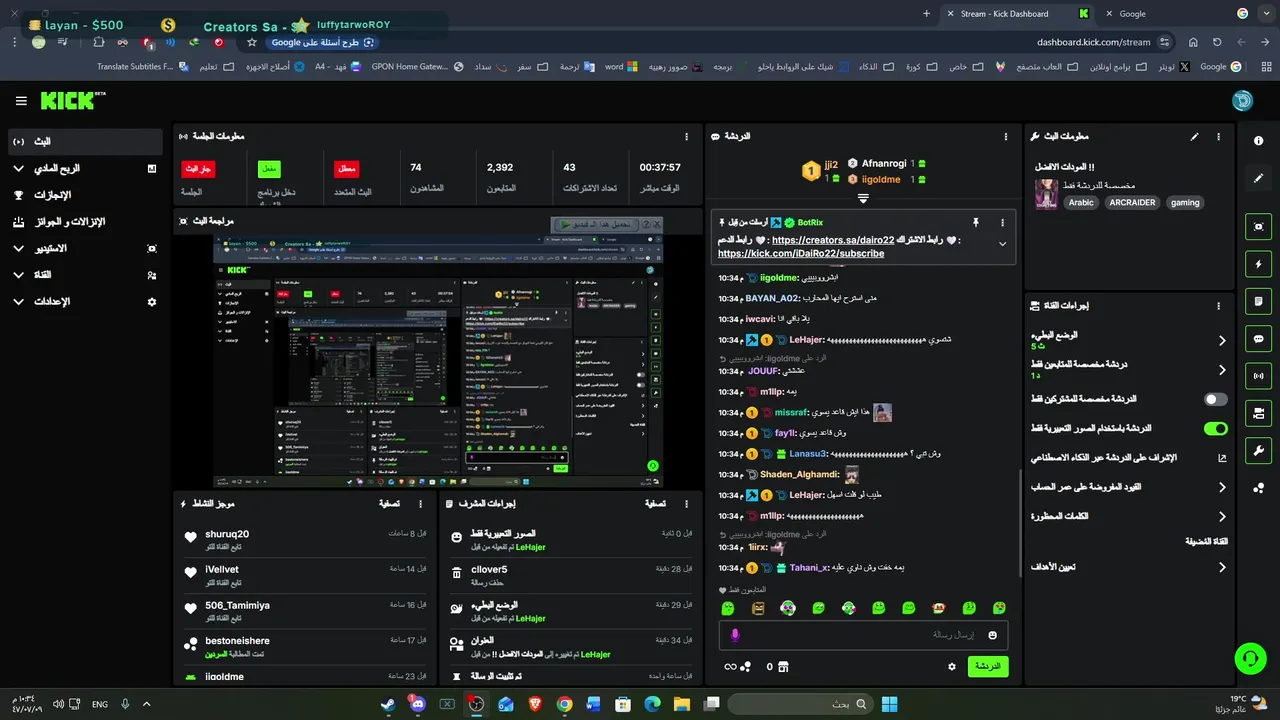Select the stream preview icon in right sidebar
Screen dimensions: 1280x720
click(x=1258, y=227)
